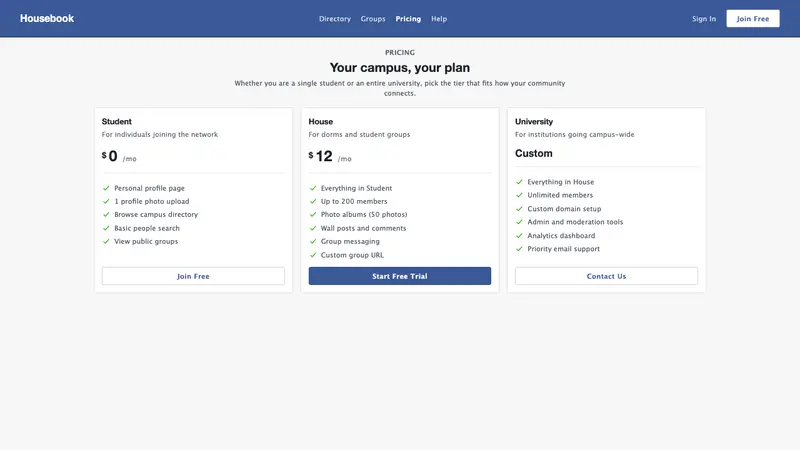Click 'Your campus, your plan' heading
Image resolution: width=800 pixels, height=450 pixels.
[399, 67]
